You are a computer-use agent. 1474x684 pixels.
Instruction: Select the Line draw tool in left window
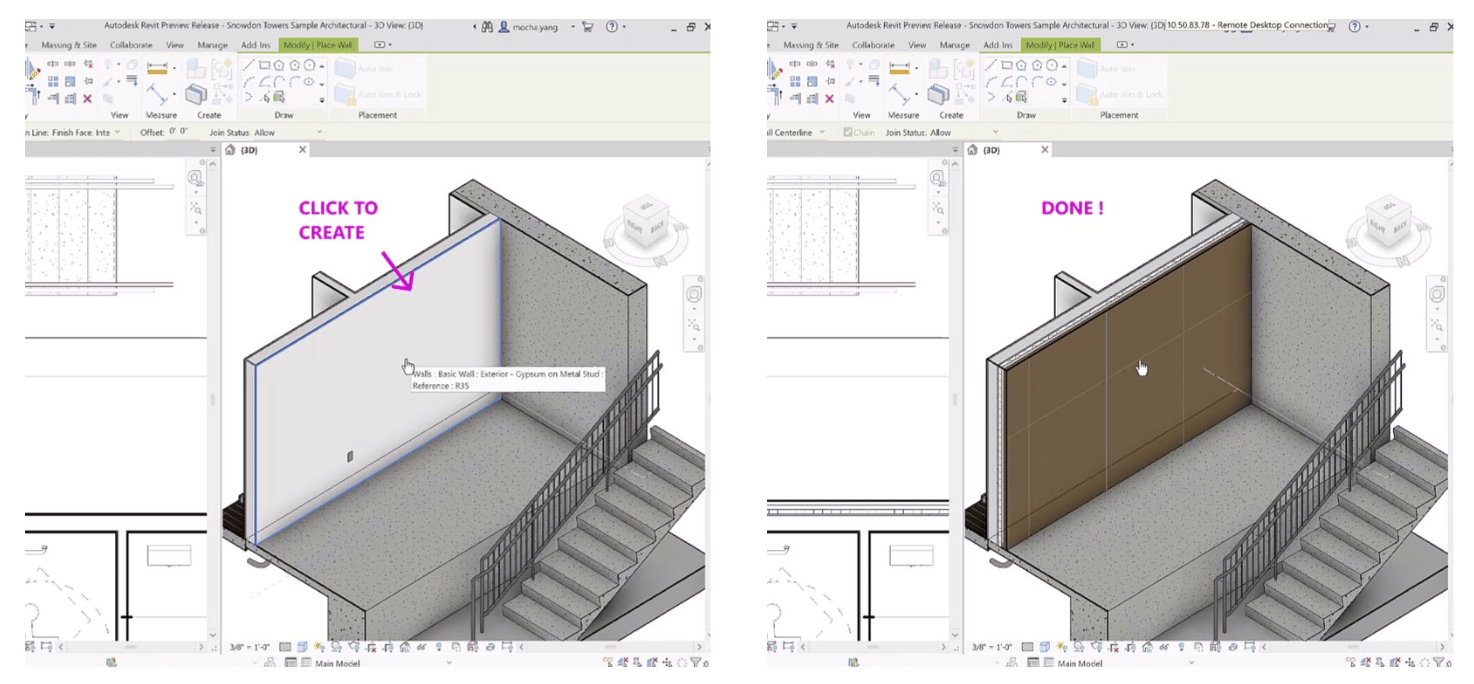248,65
